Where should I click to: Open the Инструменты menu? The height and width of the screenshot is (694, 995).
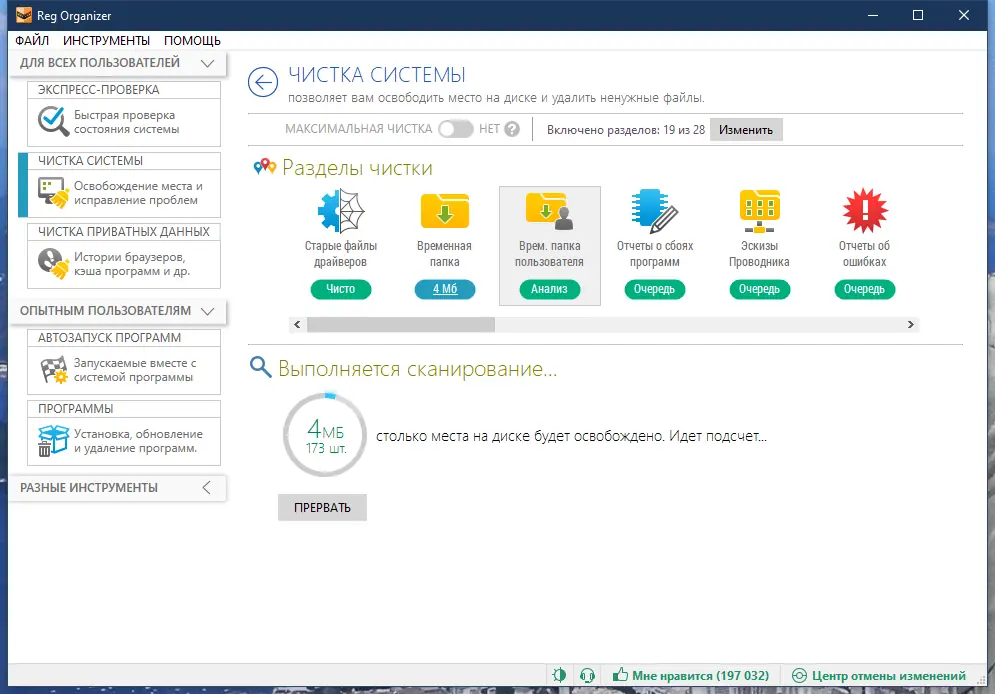pos(107,41)
